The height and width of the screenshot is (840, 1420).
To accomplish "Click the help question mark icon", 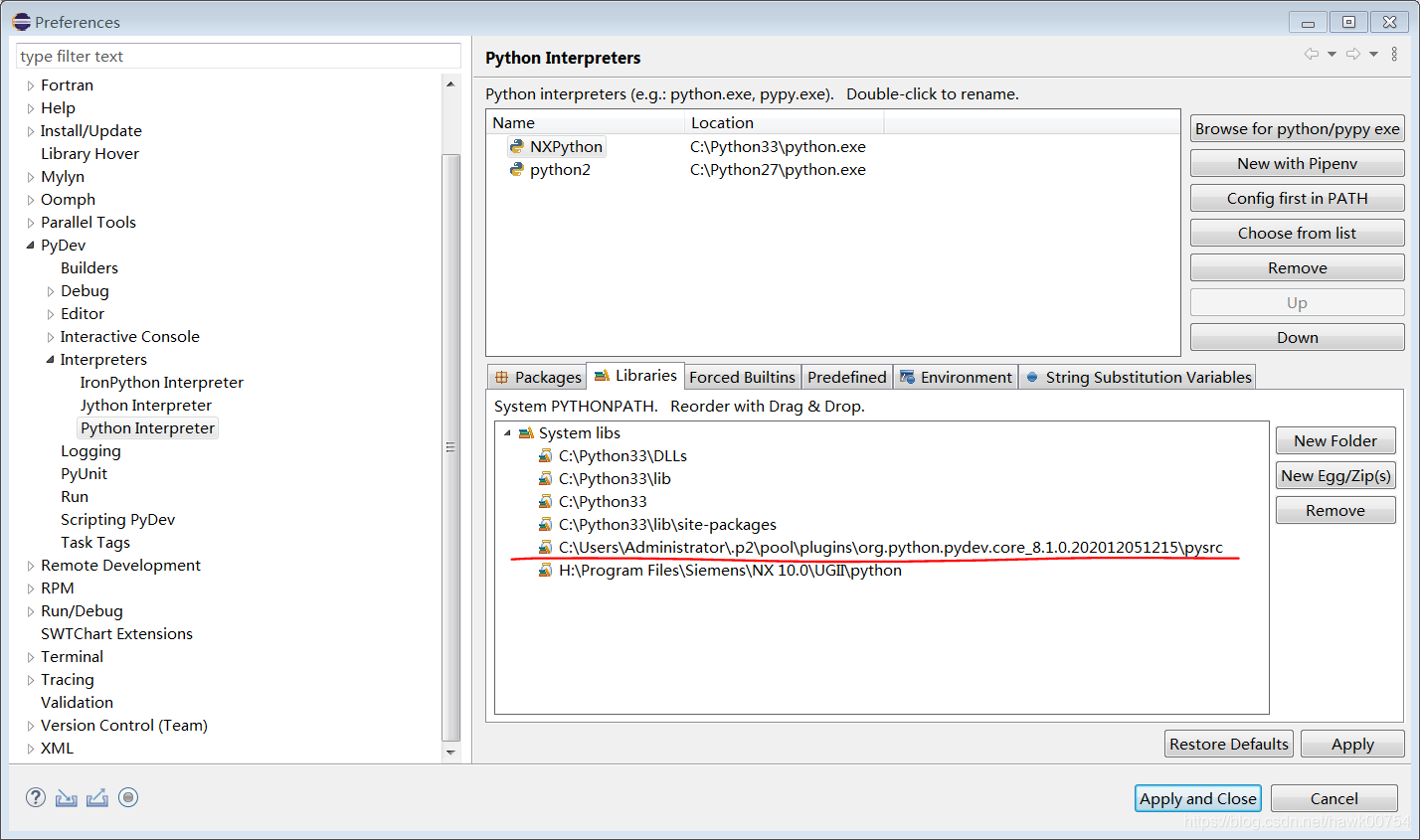I will click(36, 797).
